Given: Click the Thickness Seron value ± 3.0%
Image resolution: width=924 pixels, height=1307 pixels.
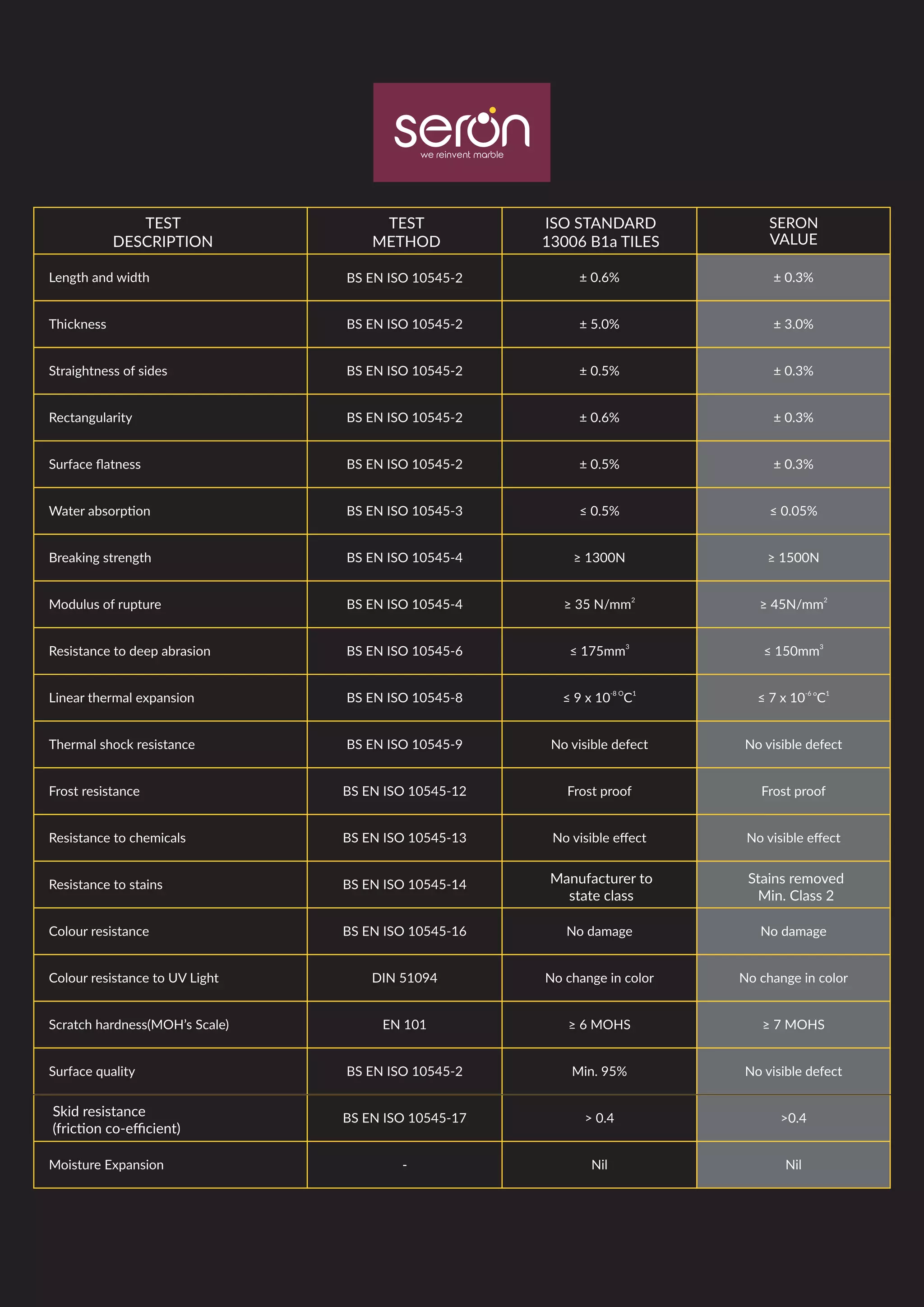Looking at the screenshot, I should pyautogui.click(x=793, y=324).
